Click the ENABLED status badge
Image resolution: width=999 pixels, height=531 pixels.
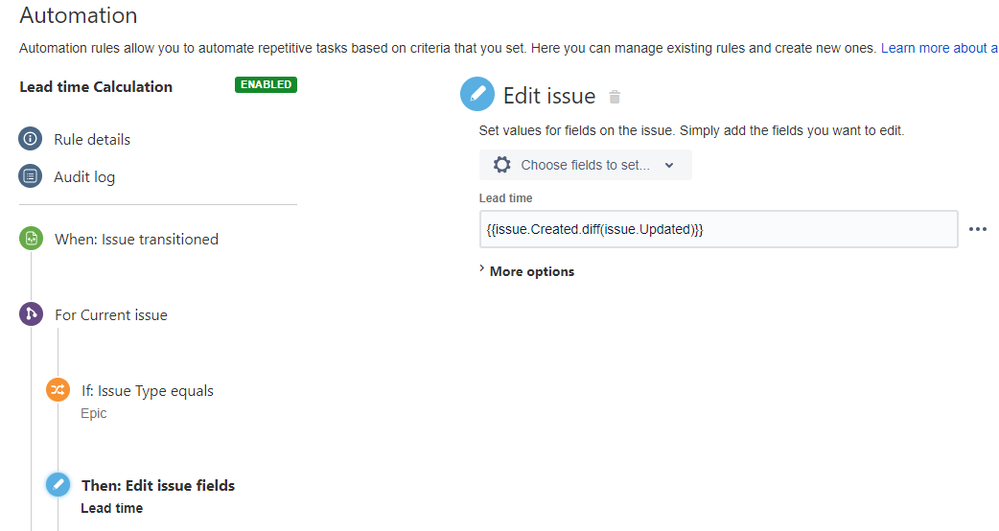(266, 84)
